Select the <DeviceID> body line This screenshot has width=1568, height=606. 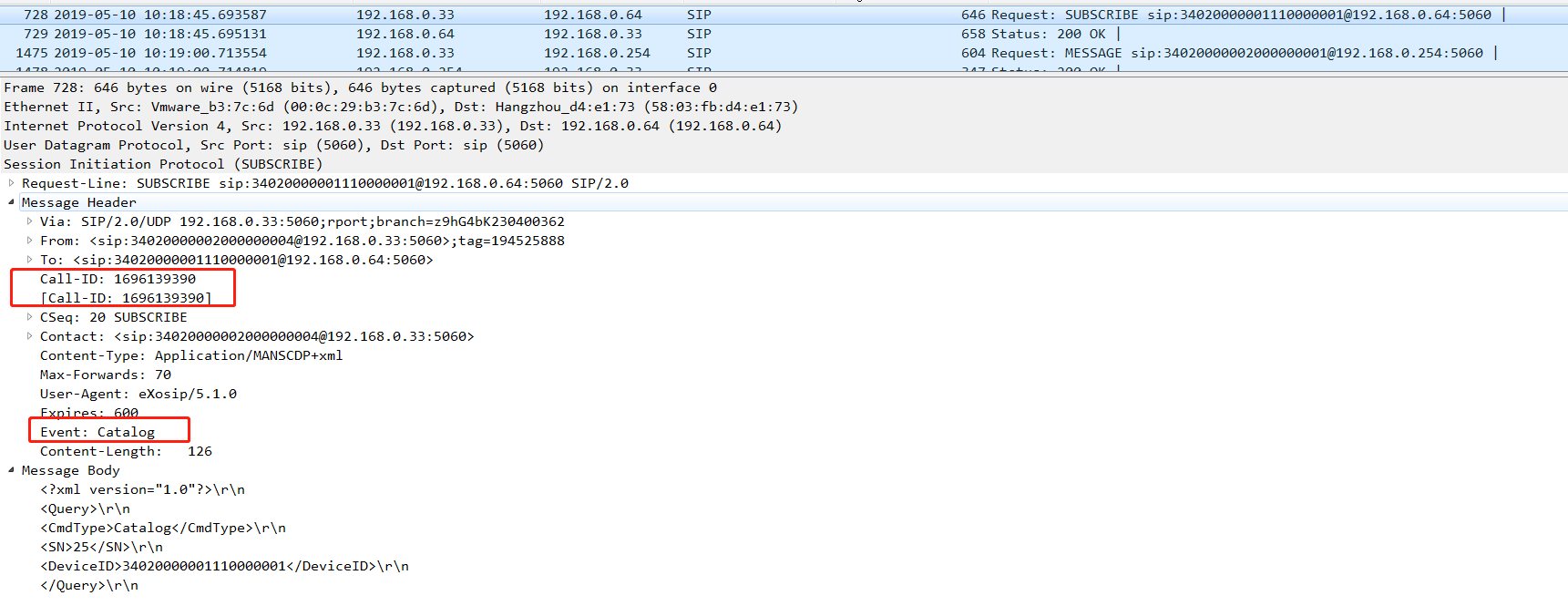point(224,566)
